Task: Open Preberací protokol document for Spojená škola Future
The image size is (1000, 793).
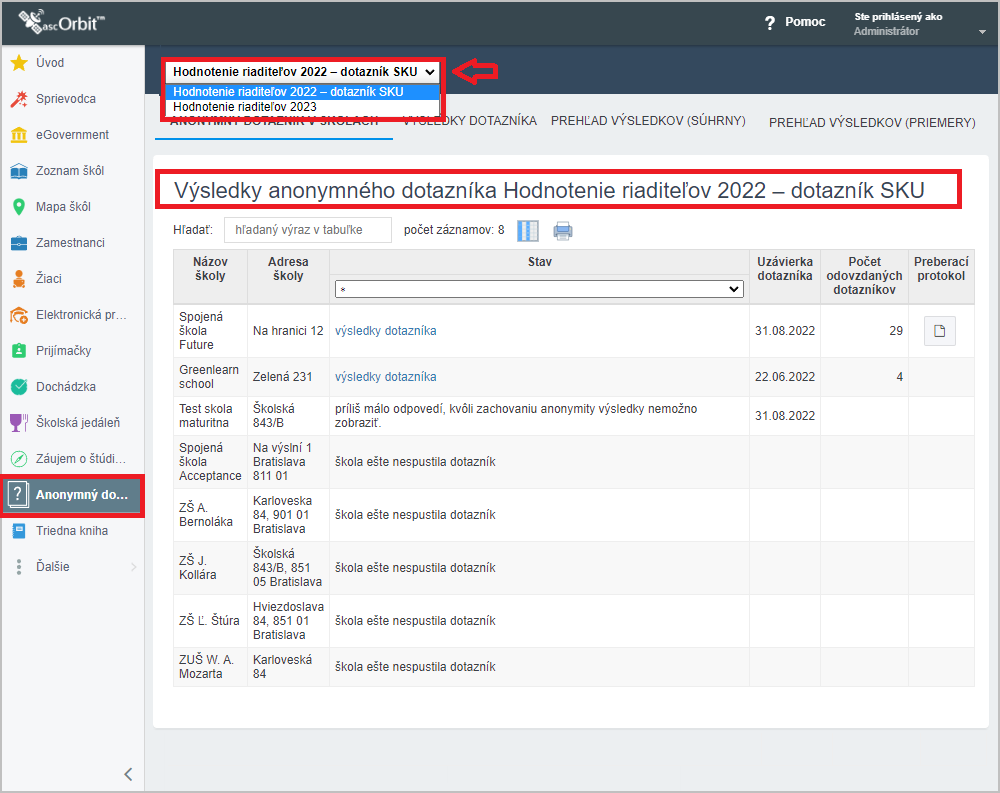Action: pos(939,331)
